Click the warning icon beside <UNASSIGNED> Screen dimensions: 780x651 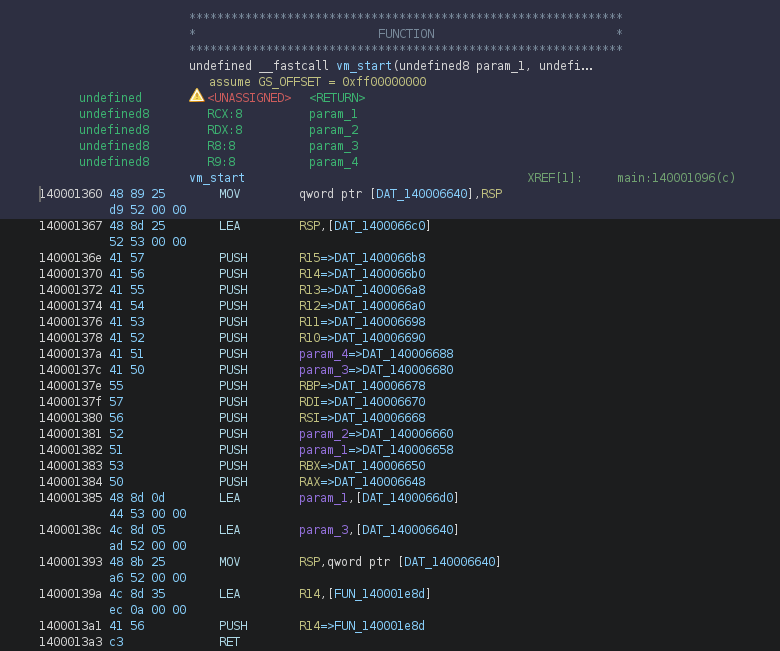tap(196, 97)
